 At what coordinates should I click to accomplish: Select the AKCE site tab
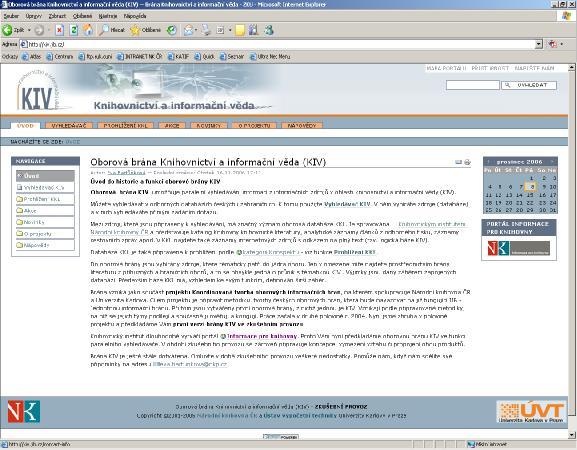point(171,125)
